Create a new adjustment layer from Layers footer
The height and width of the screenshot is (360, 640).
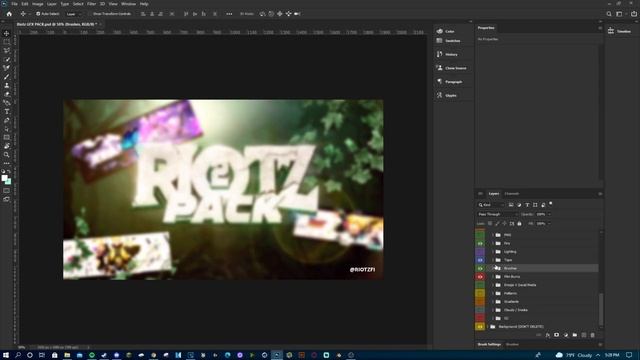pos(566,335)
